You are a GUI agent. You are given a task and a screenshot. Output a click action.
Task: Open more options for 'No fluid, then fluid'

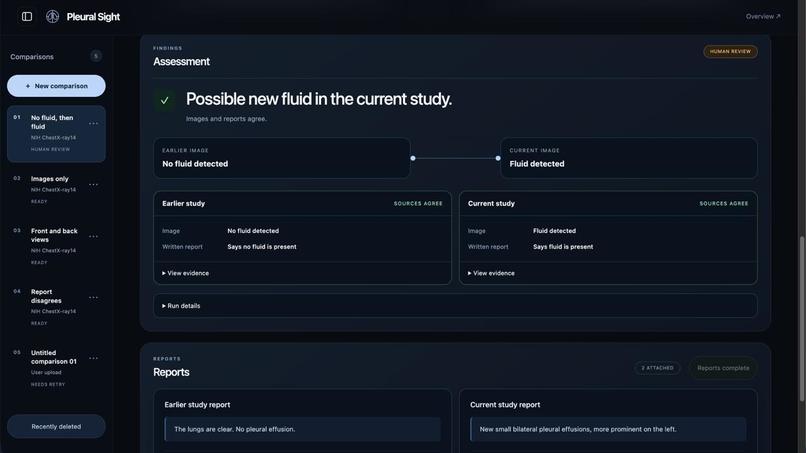[94, 123]
